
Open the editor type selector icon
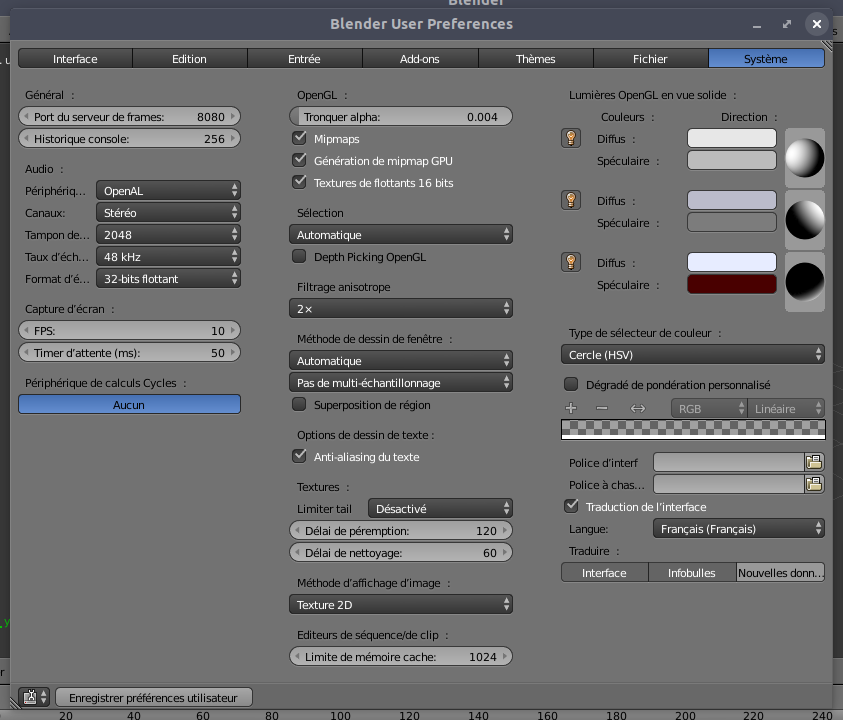[33, 697]
